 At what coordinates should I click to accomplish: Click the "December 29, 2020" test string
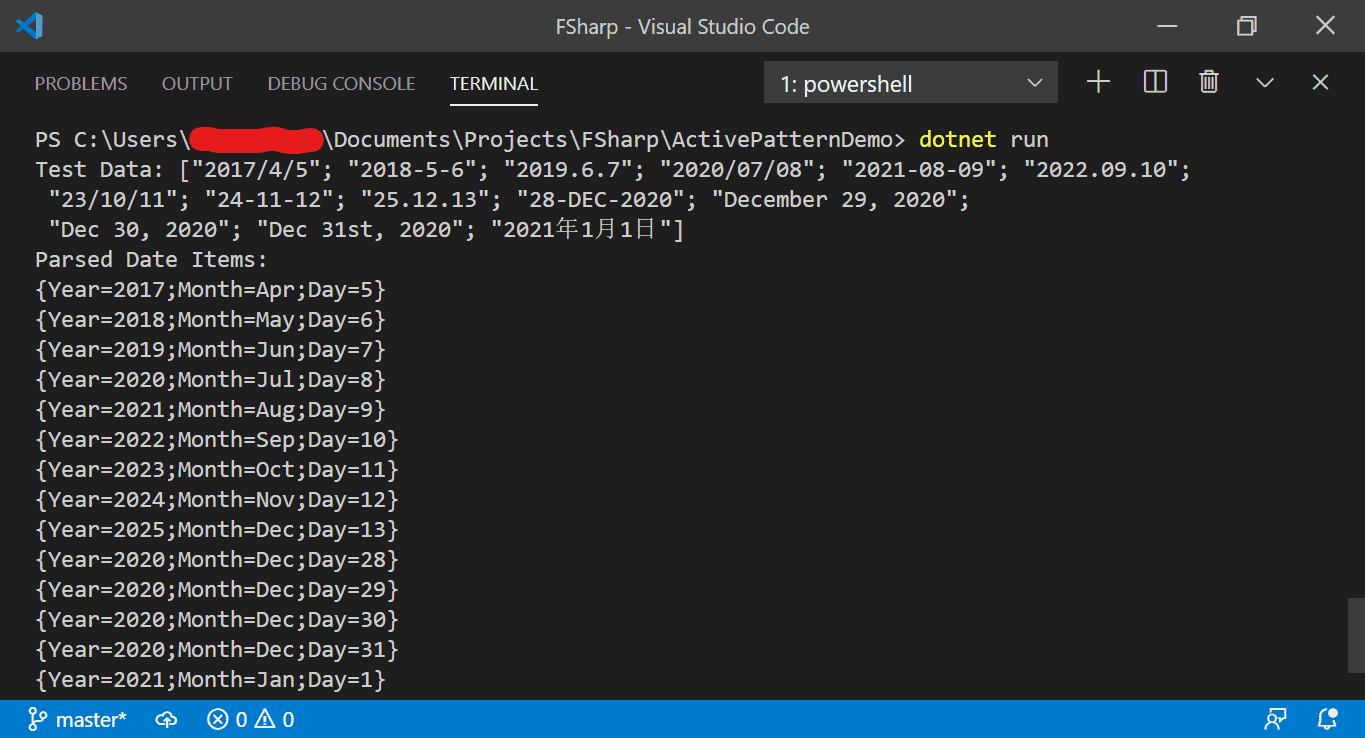click(834, 200)
